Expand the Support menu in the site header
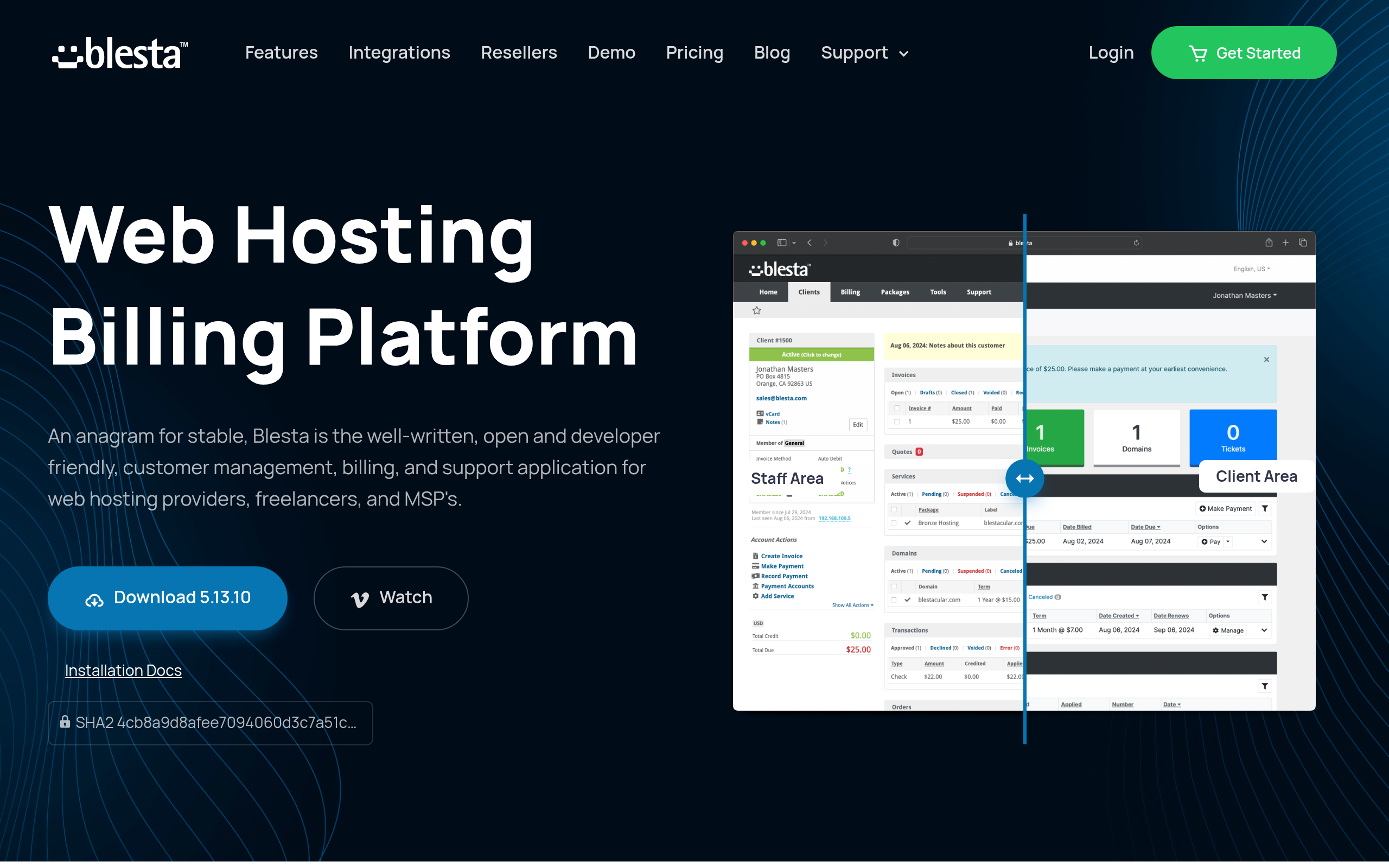 864,53
